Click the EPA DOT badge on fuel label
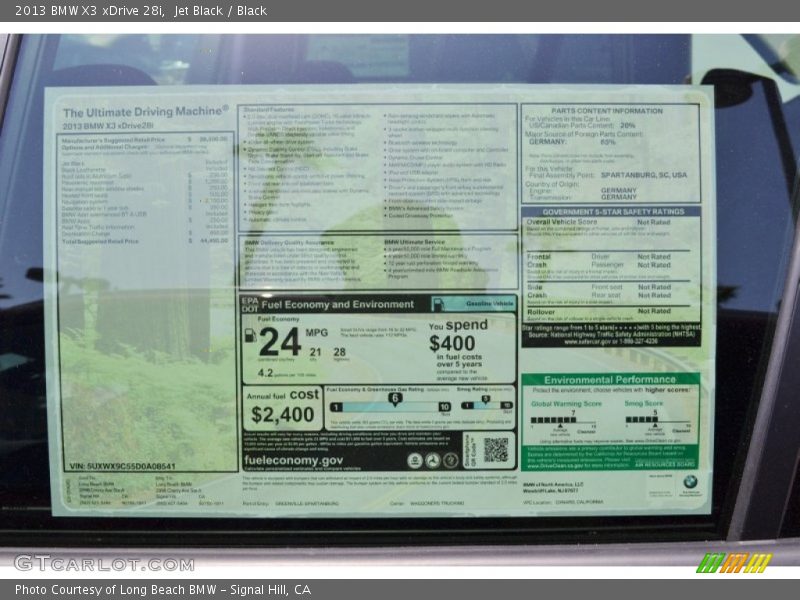 (x=249, y=305)
